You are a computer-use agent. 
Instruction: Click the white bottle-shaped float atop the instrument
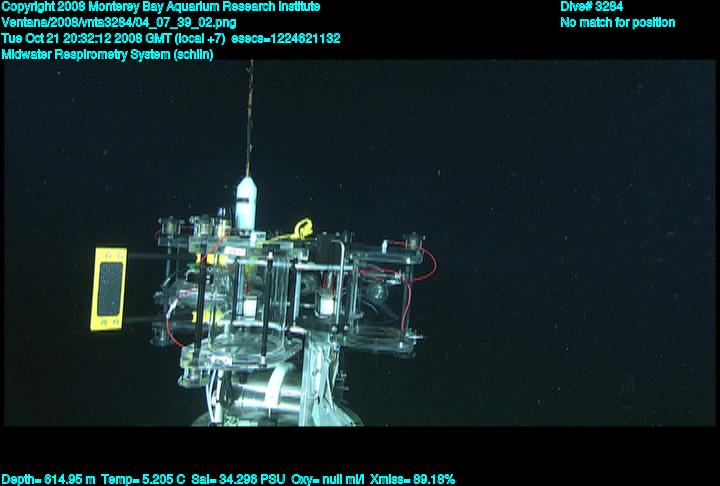point(246,203)
